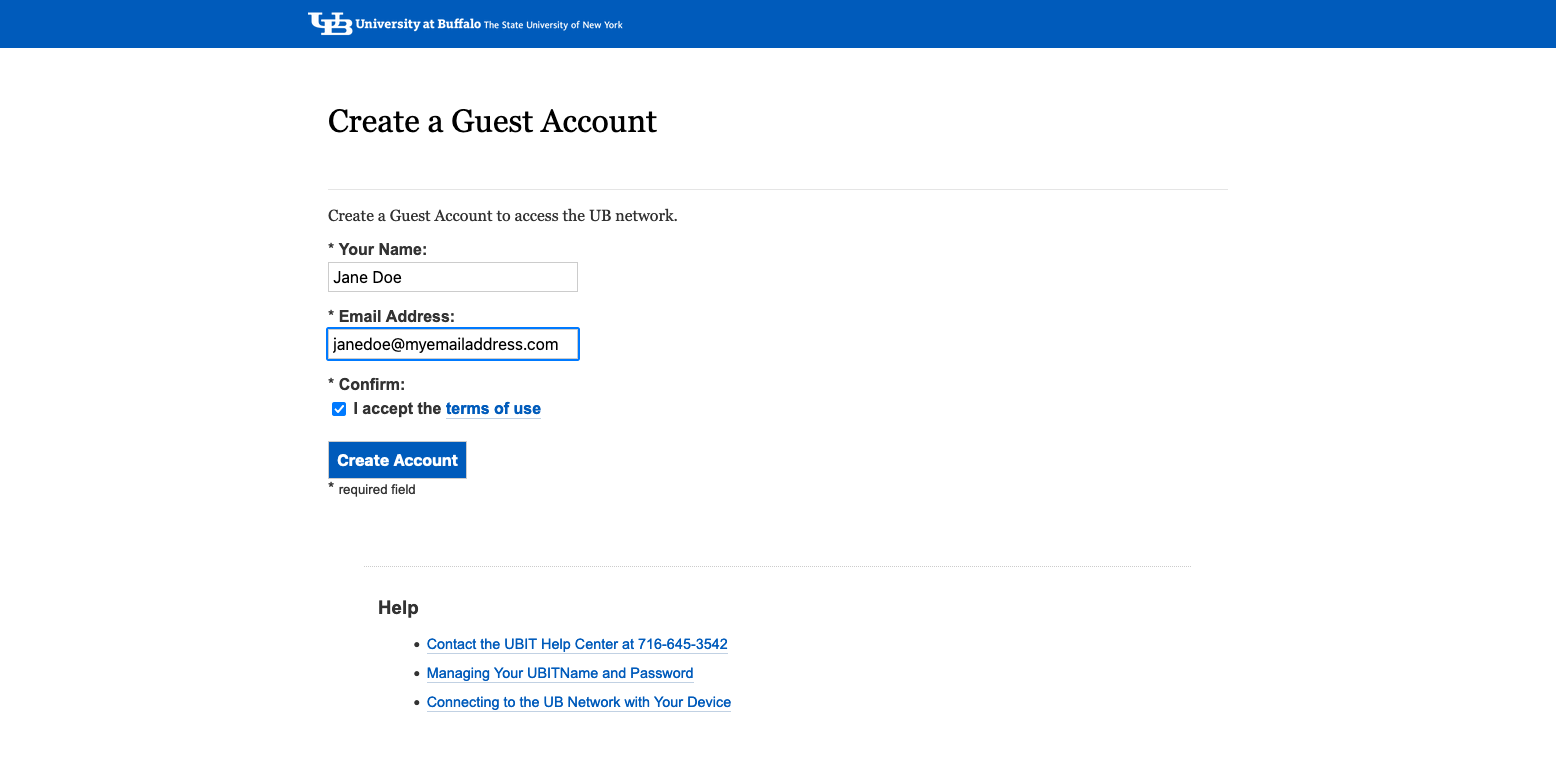Open Connecting to the UB Network link
This screenshot has width=1556, height=776.
click(x=578, y=702)
